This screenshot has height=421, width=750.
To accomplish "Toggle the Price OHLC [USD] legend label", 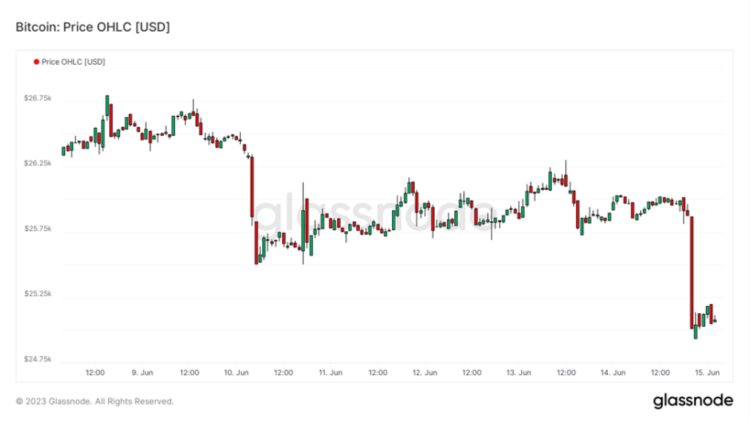I will 73,62.
